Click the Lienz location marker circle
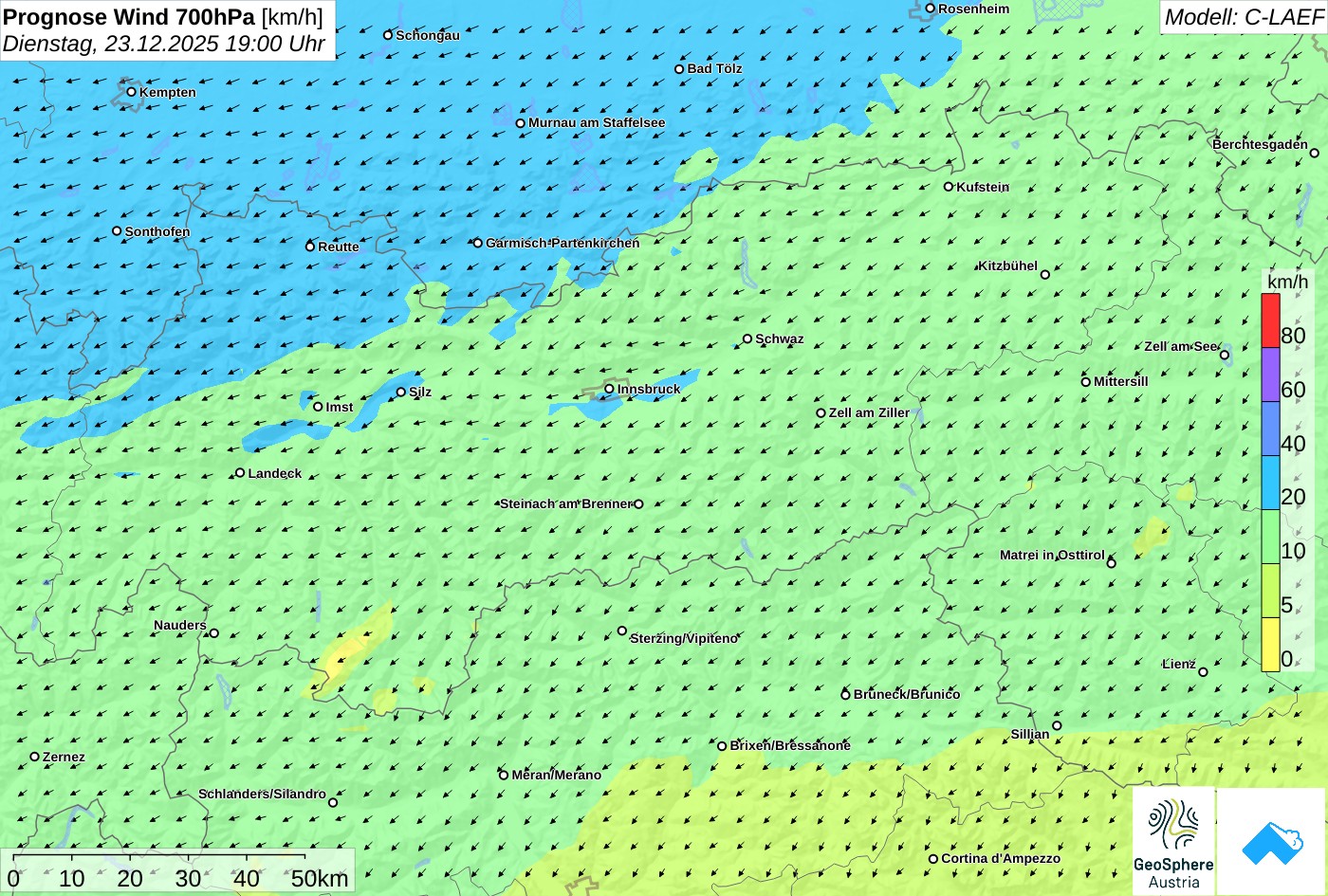The width and height of the screenshot is (1328, 896). tap(1203, 672)
